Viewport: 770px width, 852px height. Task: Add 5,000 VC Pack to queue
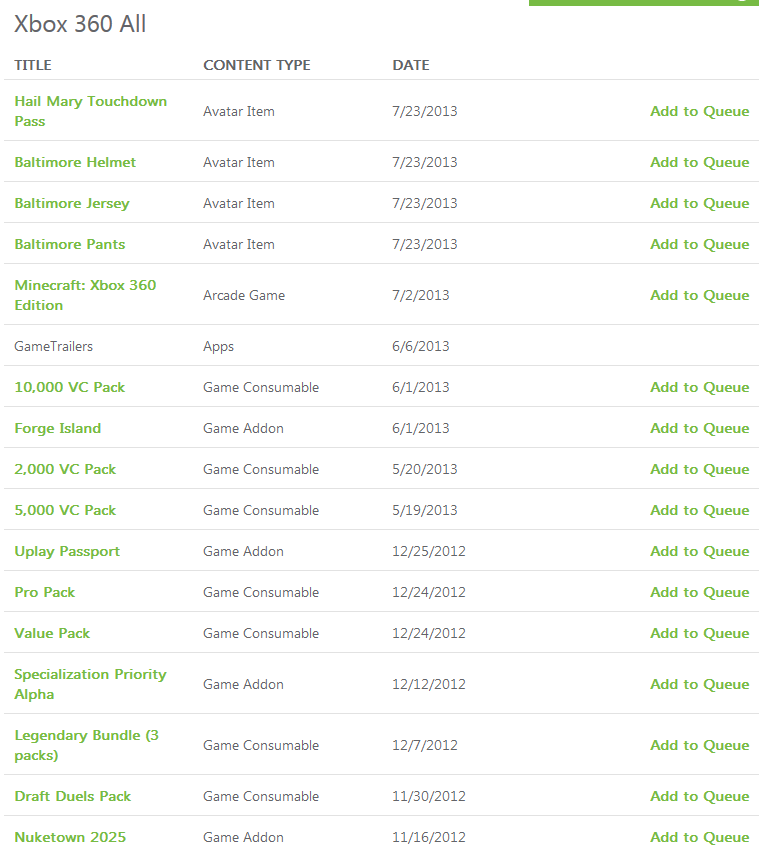tap(699, 510)
